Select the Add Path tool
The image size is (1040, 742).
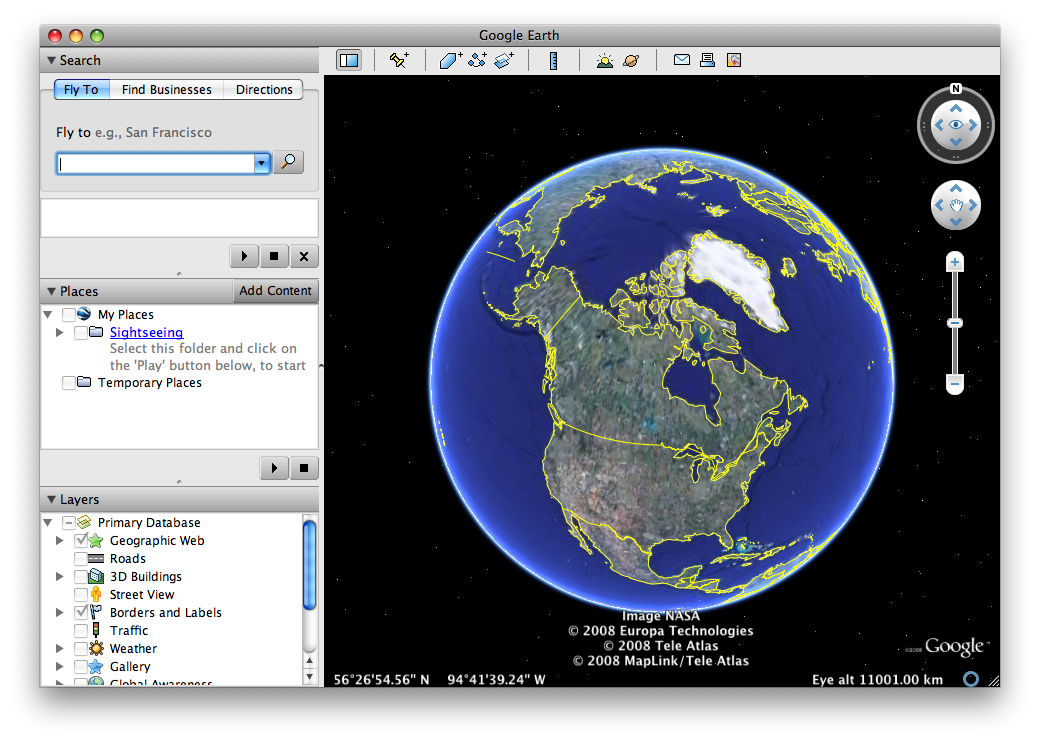pyautogui.click(x=477, y=60)
